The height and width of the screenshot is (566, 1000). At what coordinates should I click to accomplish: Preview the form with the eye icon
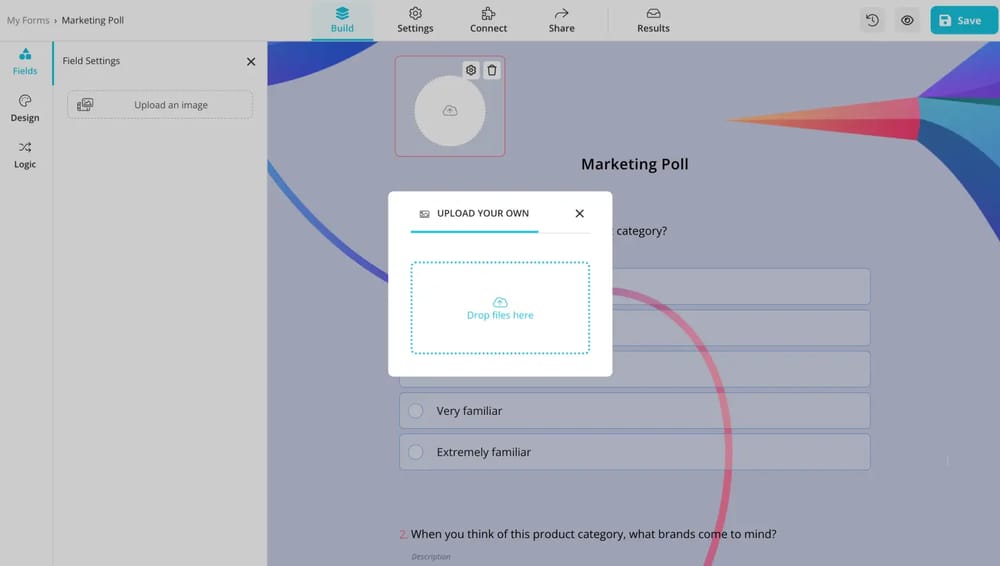coord(907,20)
